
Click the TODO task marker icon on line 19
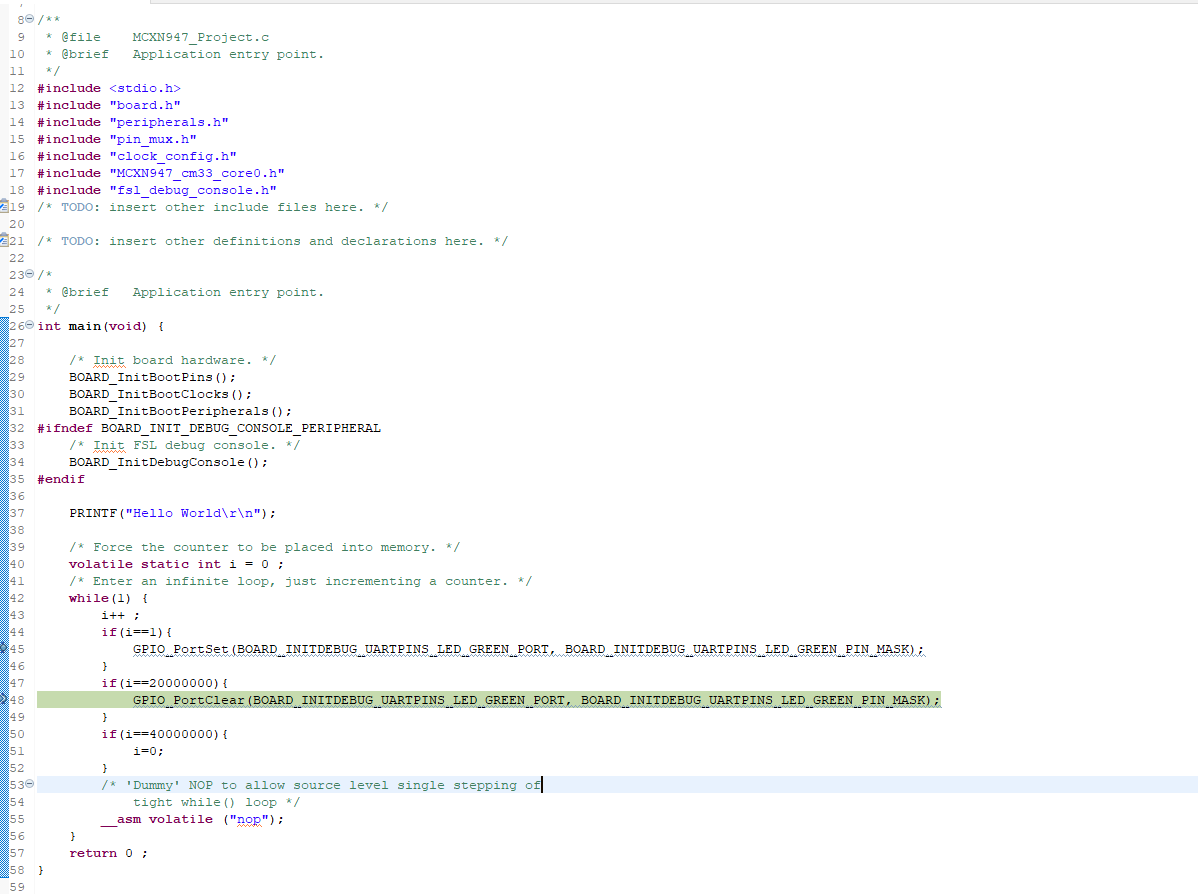(6, 206)
